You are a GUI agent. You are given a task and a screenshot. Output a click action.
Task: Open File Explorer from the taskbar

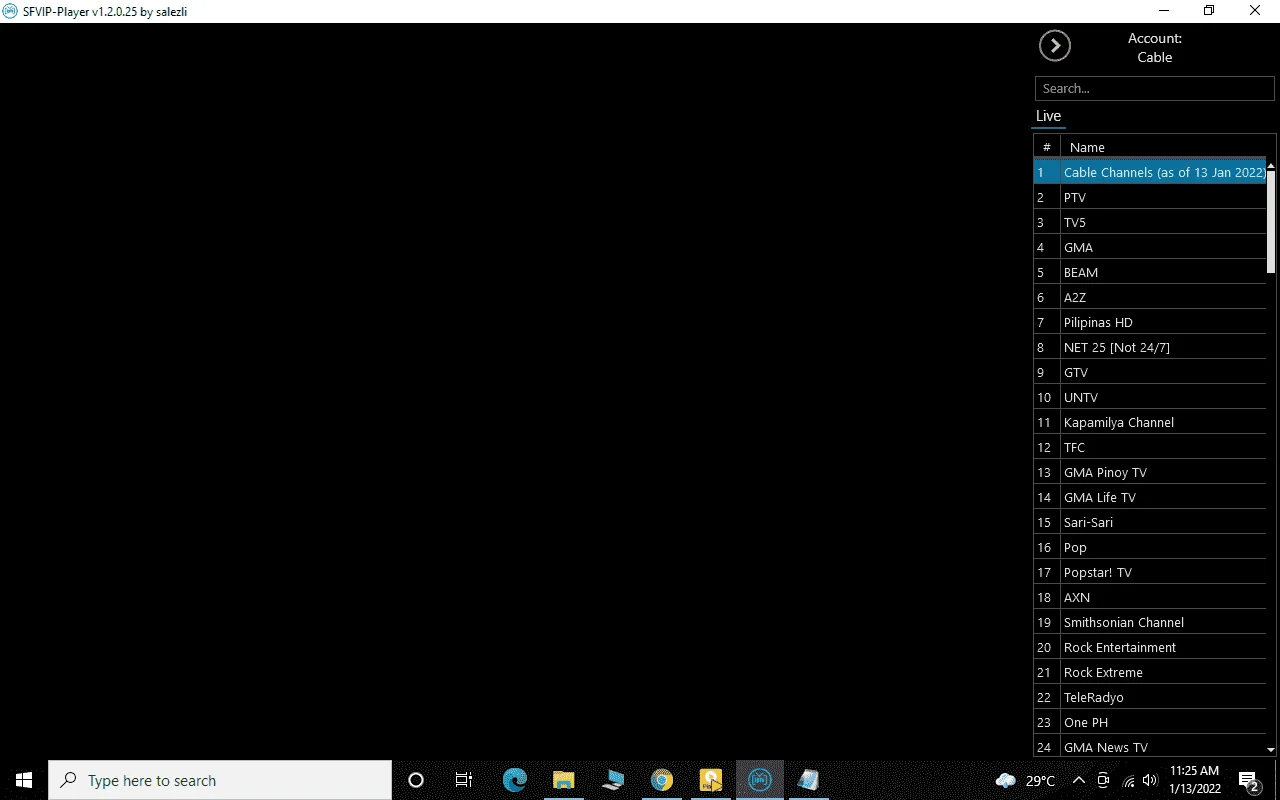[563, 780]
